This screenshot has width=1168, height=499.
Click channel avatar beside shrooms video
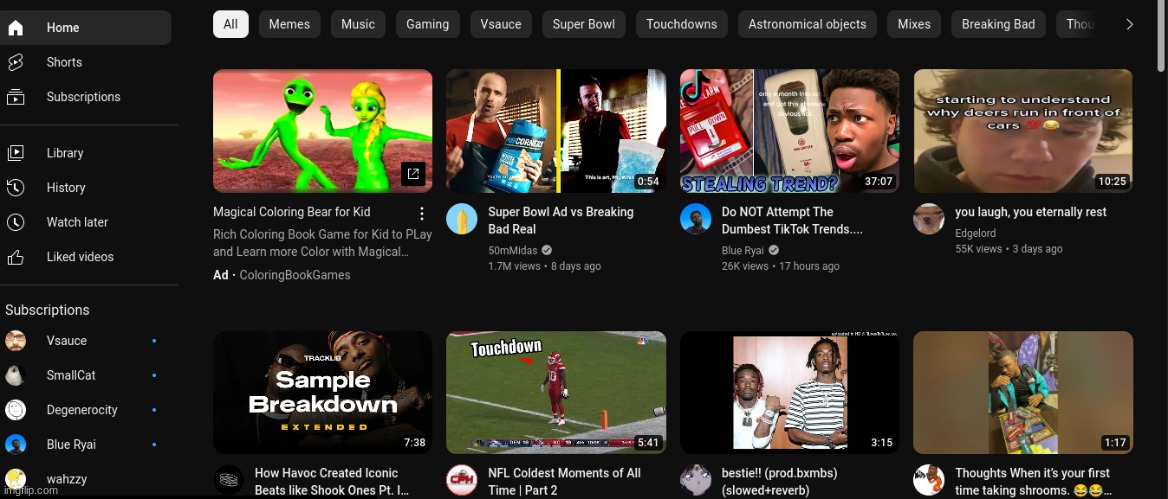coord(929,480)
